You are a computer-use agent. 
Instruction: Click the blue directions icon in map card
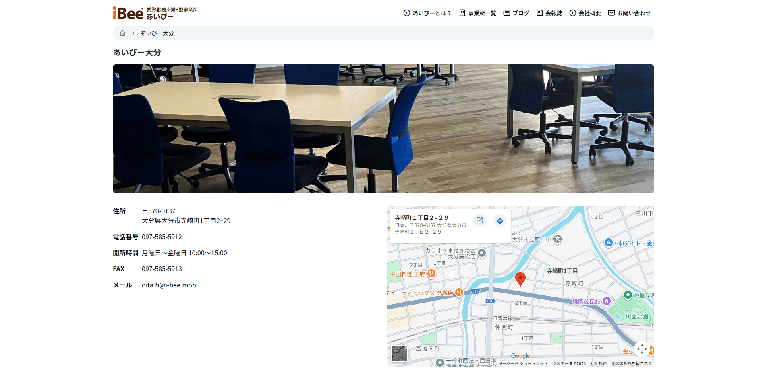499,221
